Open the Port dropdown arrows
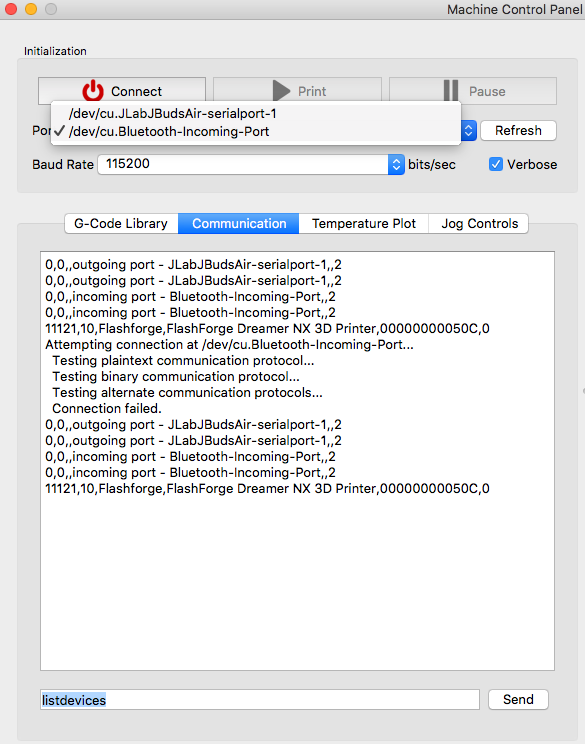Screen dimensions: 585x744 (x=468, y=130)
